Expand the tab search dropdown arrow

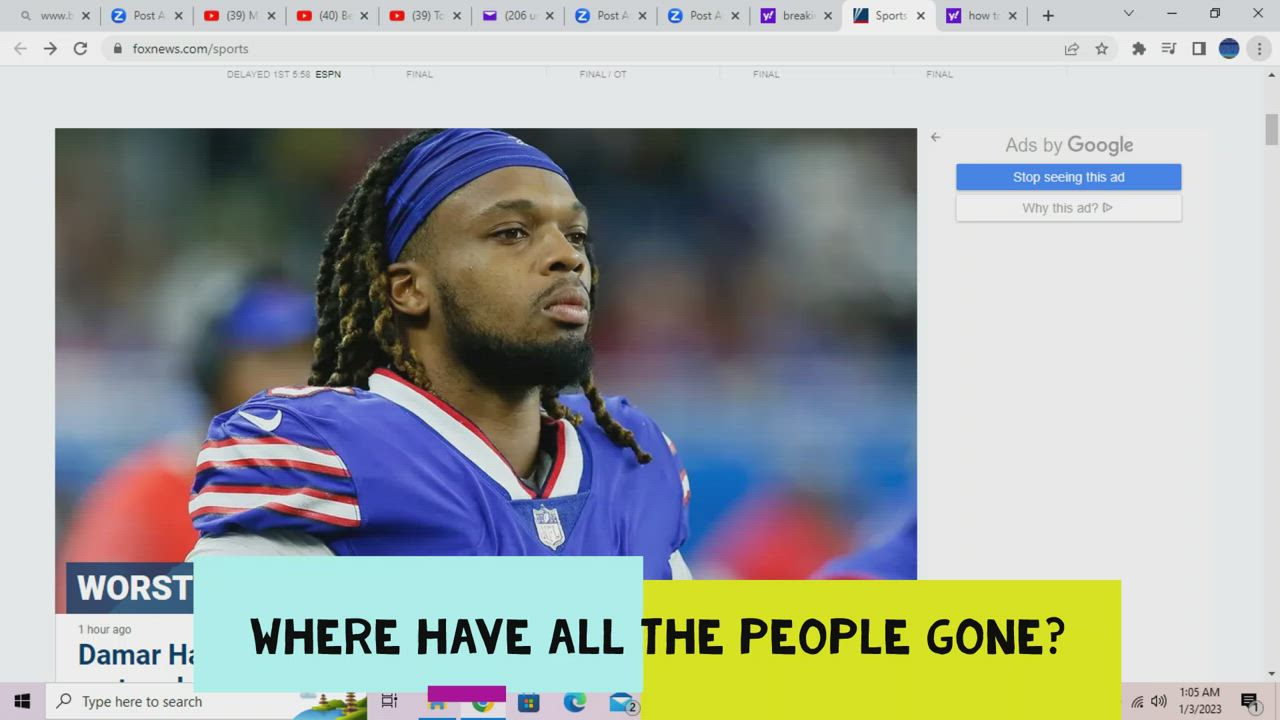pyautogui.click(x=1128, y=14)
